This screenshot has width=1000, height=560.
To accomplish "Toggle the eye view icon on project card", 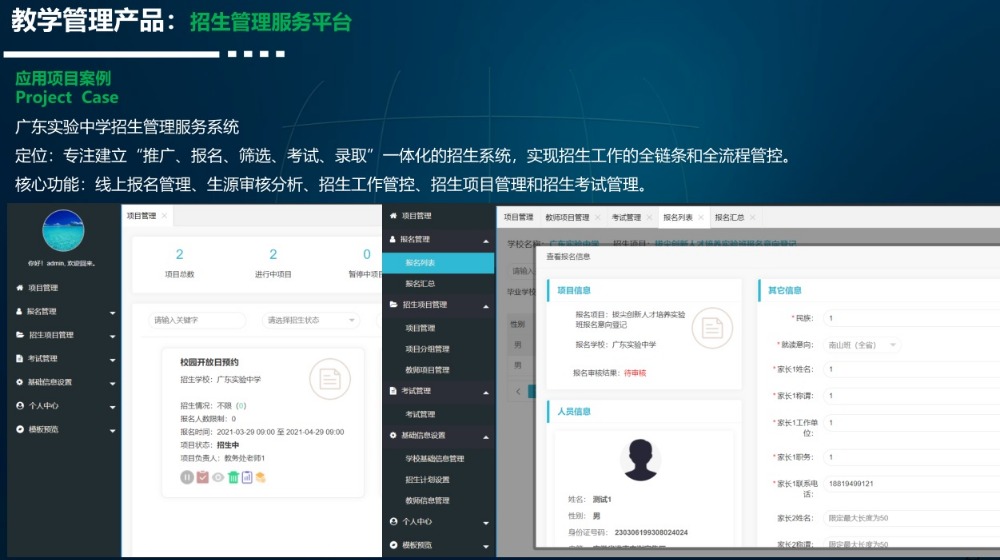I will click(217, 477).
